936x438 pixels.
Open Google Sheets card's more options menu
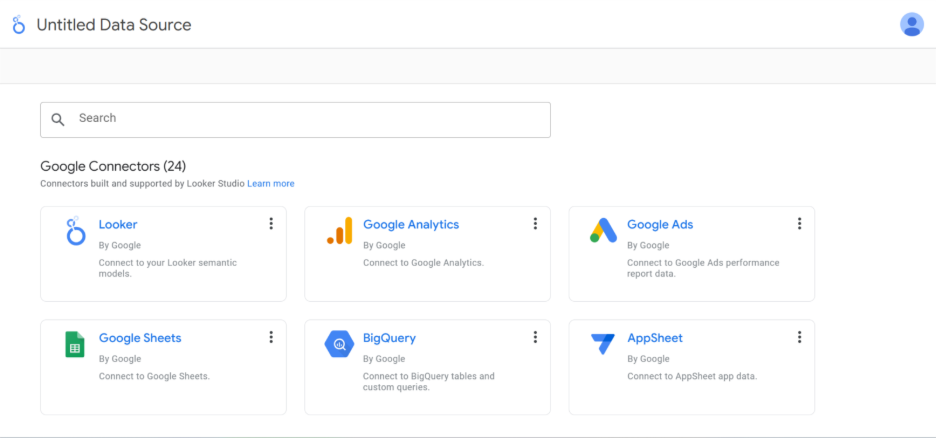[x=271, y=338]
